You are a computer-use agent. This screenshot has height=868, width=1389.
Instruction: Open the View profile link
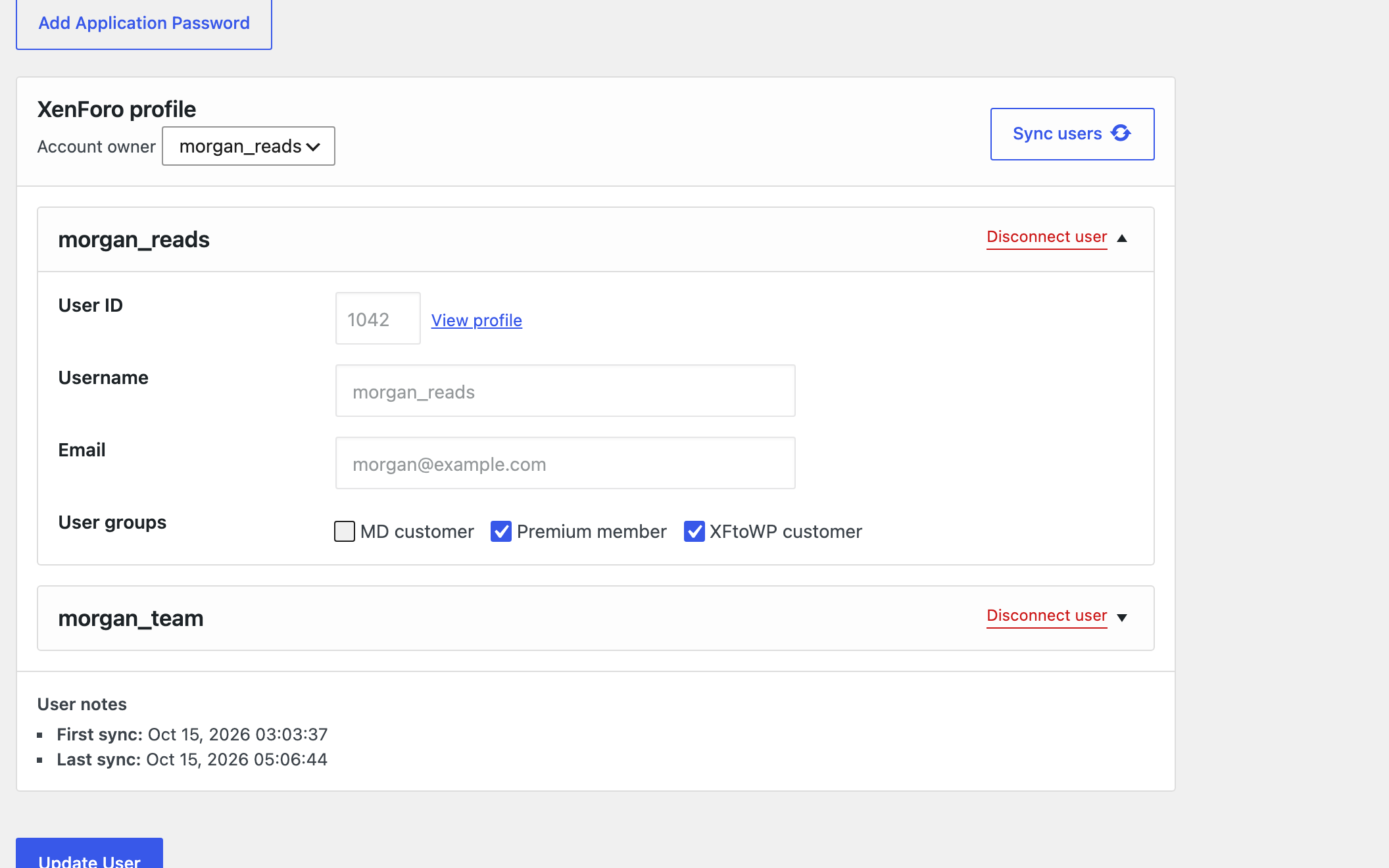coord(477,320)
